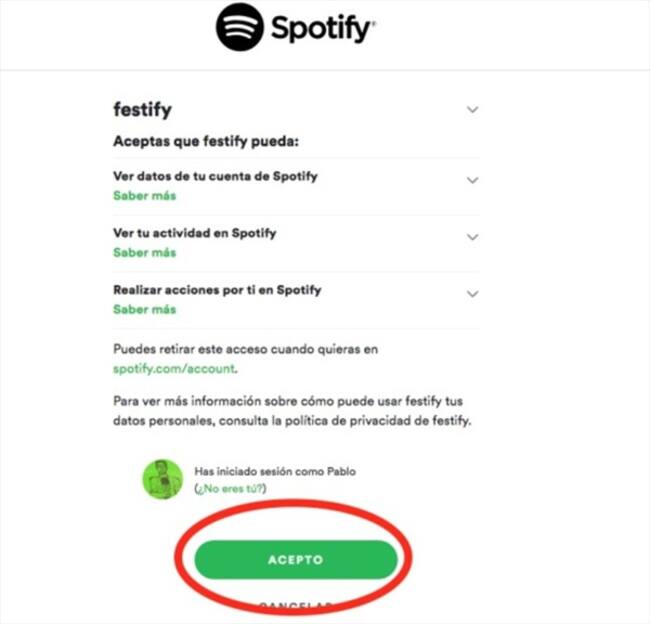The height and width of the screenshot is (624, 650).
Task: Click the Spotify circular logo icon
Action: click(x=240, y=27)
